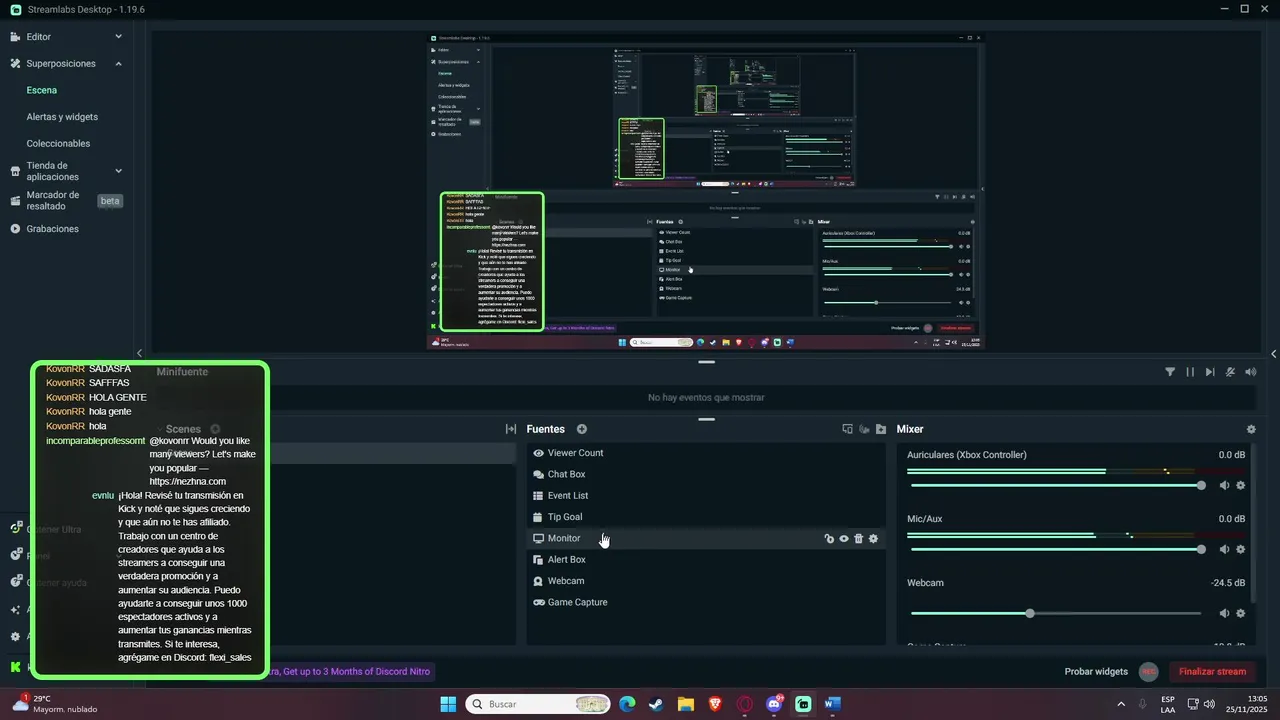Open Alertas y widgets in the sidebar

(x=62, y=117)
